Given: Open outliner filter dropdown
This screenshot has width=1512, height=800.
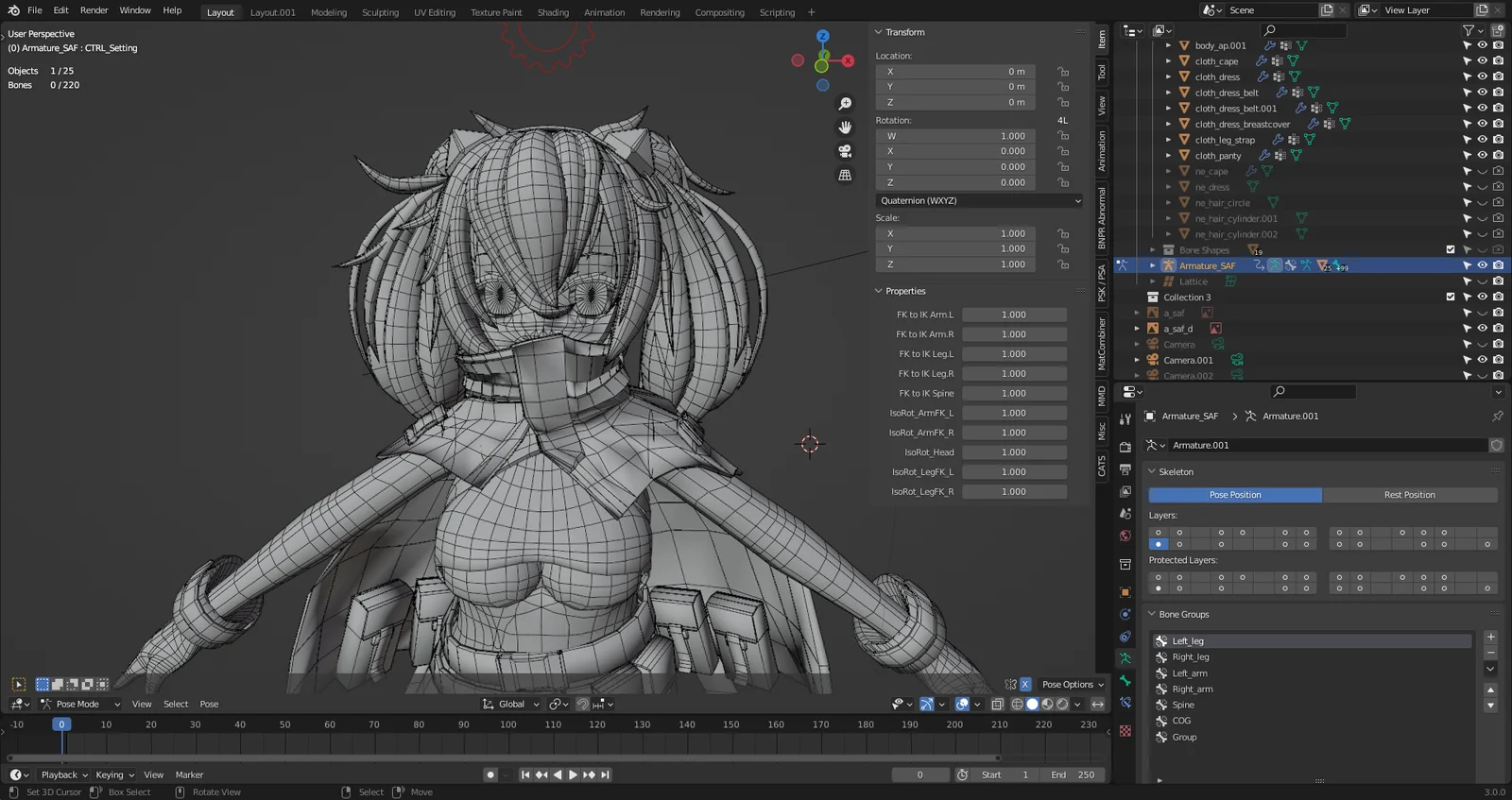Looking at the screenshot, I should (1472, 30).
